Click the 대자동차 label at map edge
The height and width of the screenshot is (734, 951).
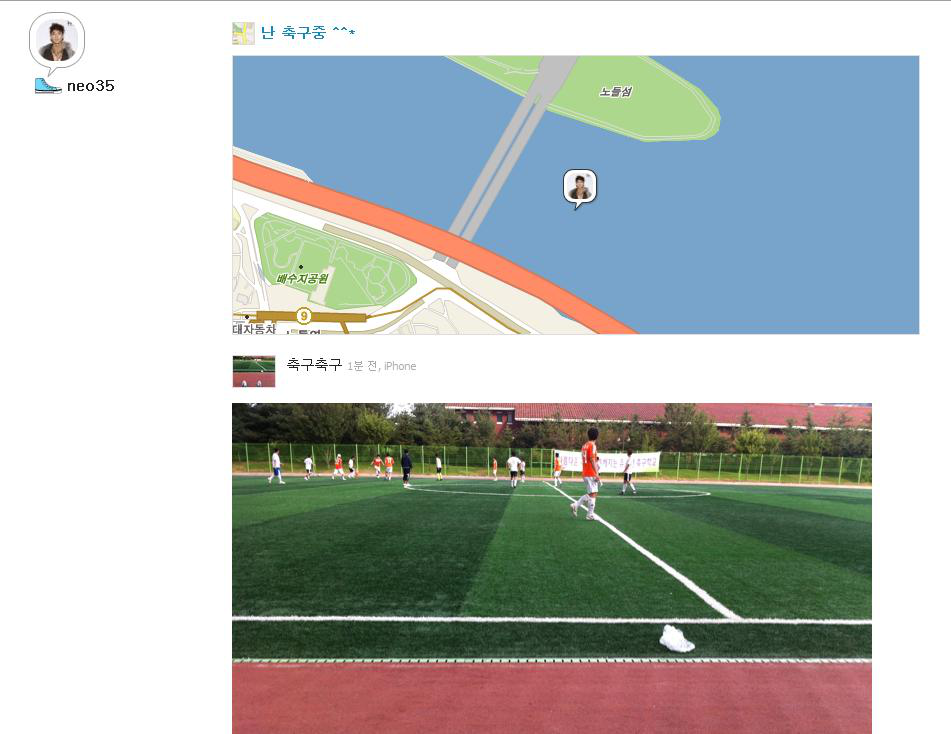(254, 329)
